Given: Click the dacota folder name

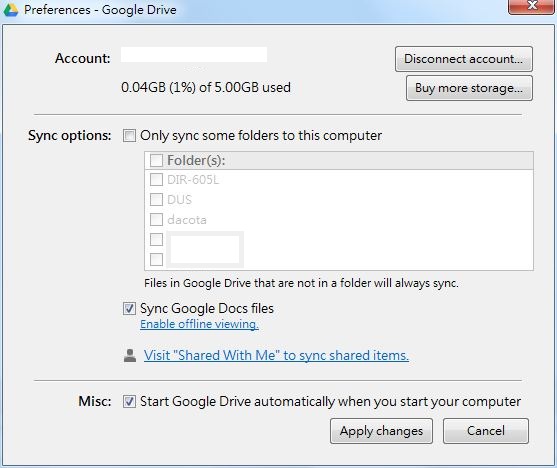Looking at the screenshot, I should (x=187, y=220).
